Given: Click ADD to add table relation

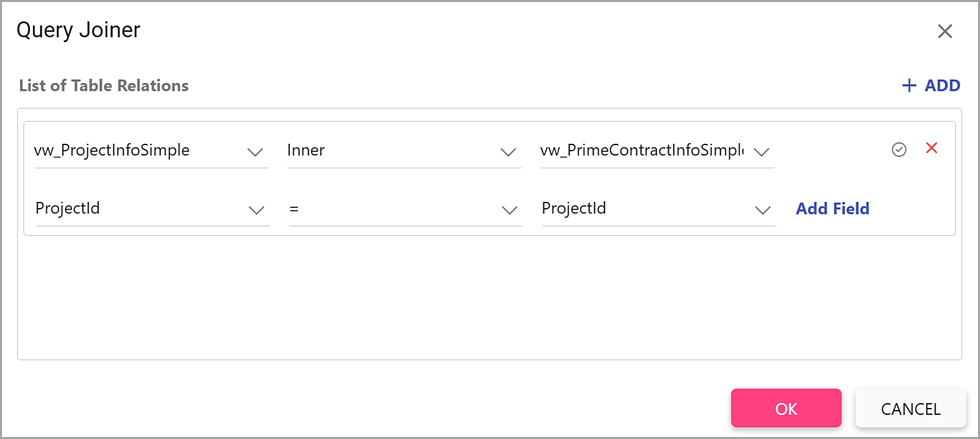Looking at the screenshot, I should [x=942, y=86].
